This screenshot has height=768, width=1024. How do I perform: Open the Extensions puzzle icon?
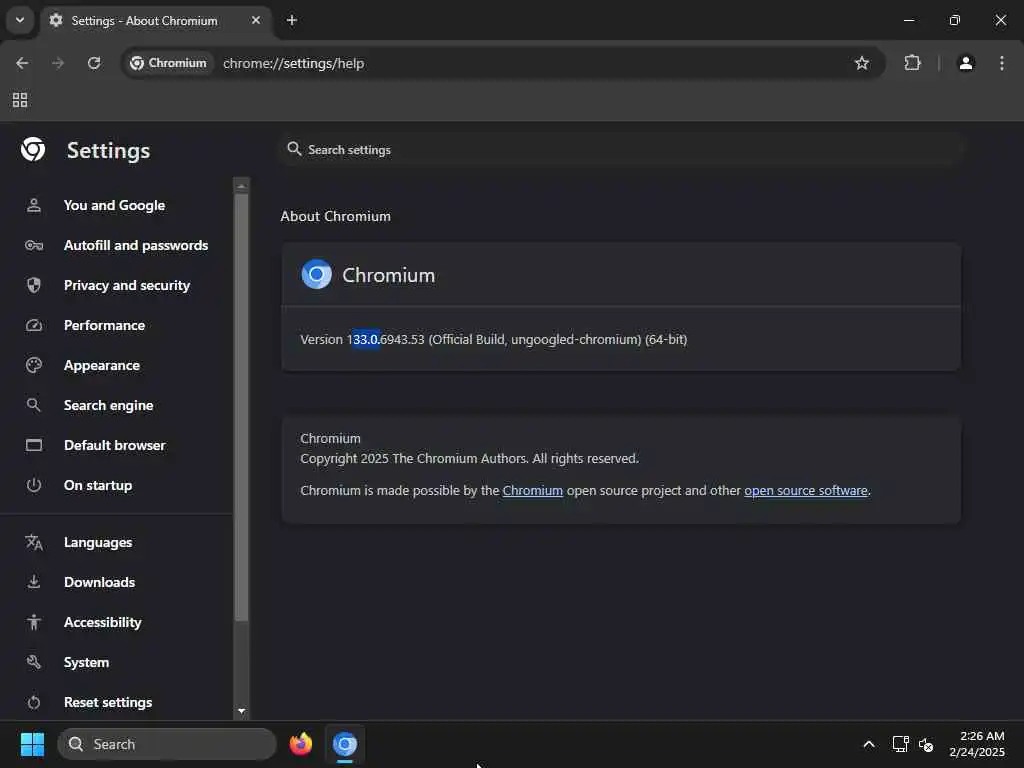click(x=912, y=63)
